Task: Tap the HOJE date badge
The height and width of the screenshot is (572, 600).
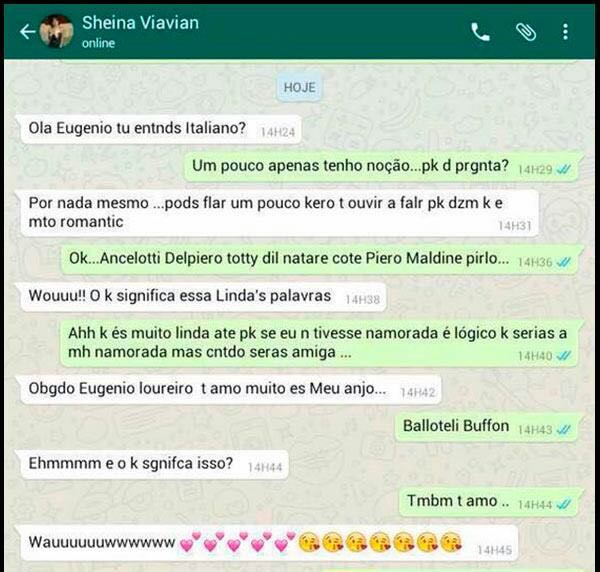Action: 300,88
